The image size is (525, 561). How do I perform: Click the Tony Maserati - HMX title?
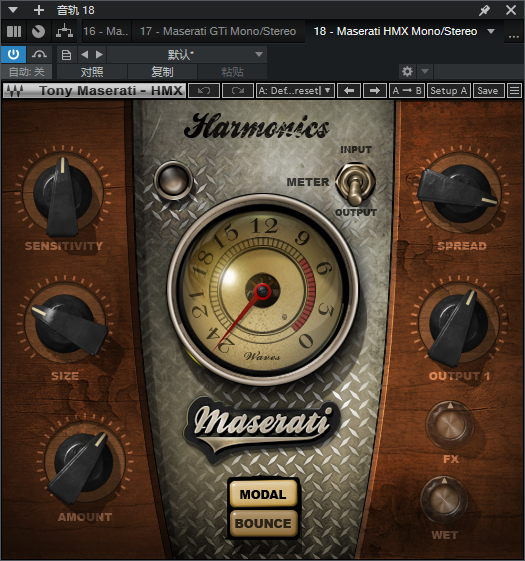point(111,91)
